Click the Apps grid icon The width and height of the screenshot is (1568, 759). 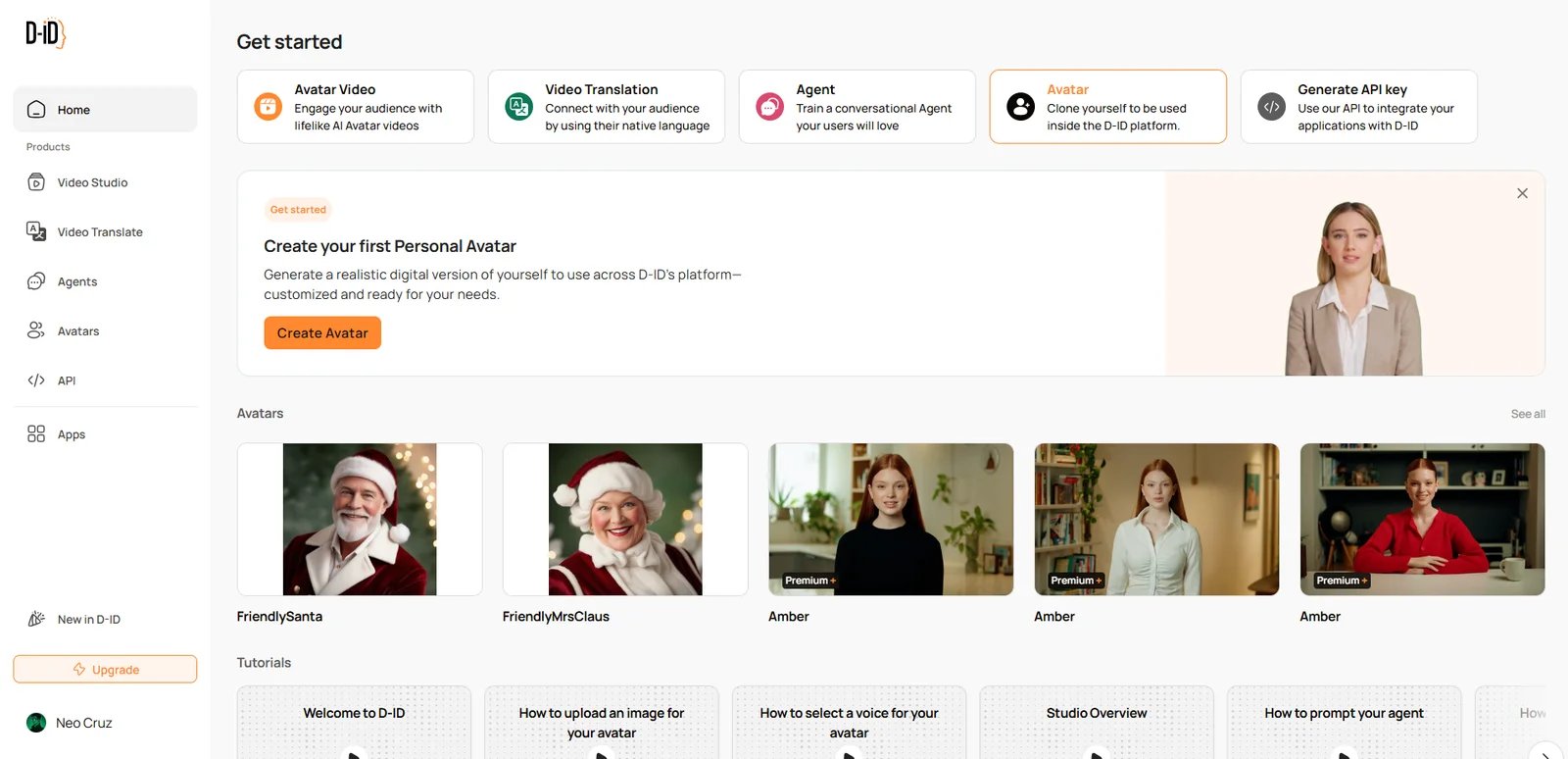point(36,433)
